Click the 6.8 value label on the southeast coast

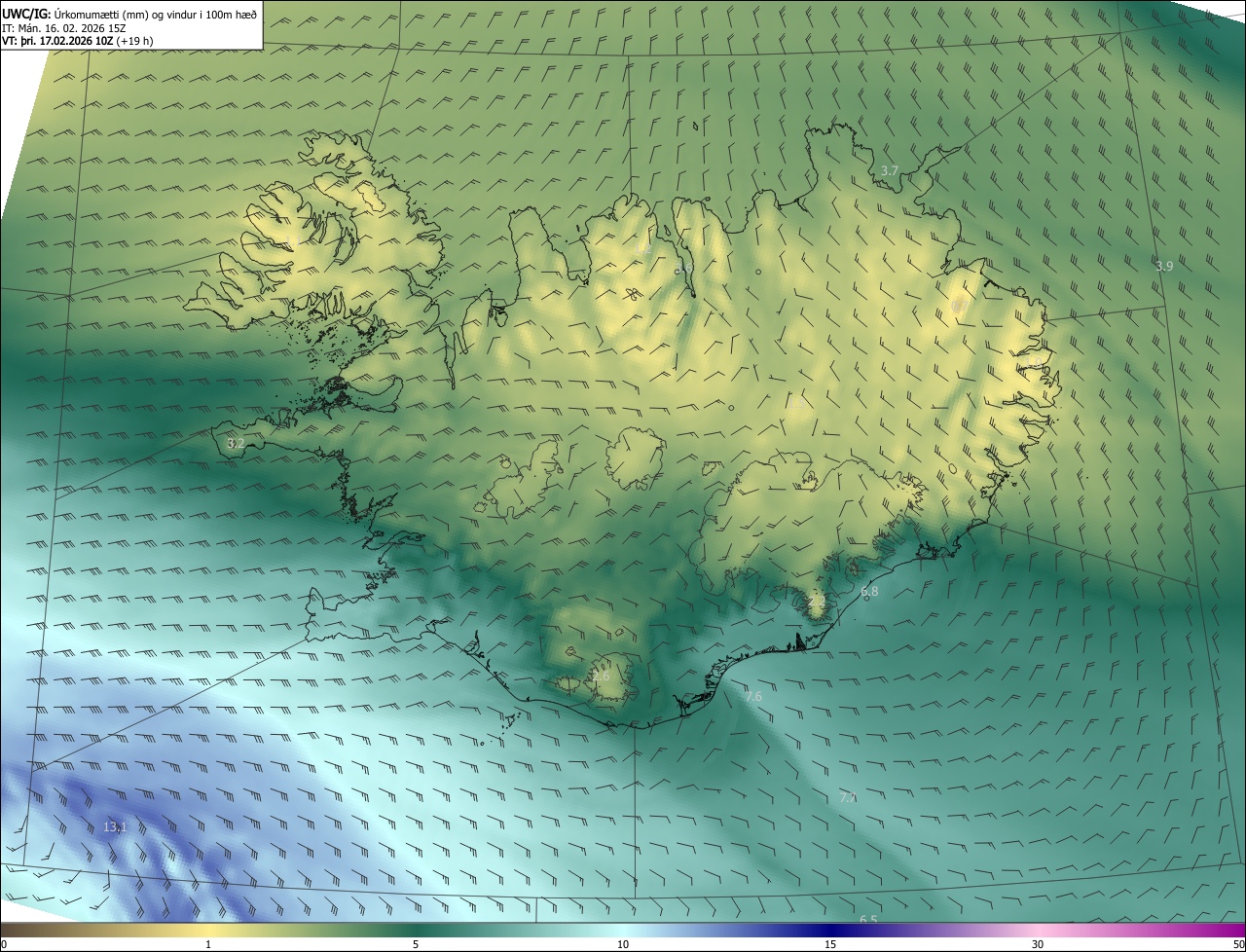(869, 591)
